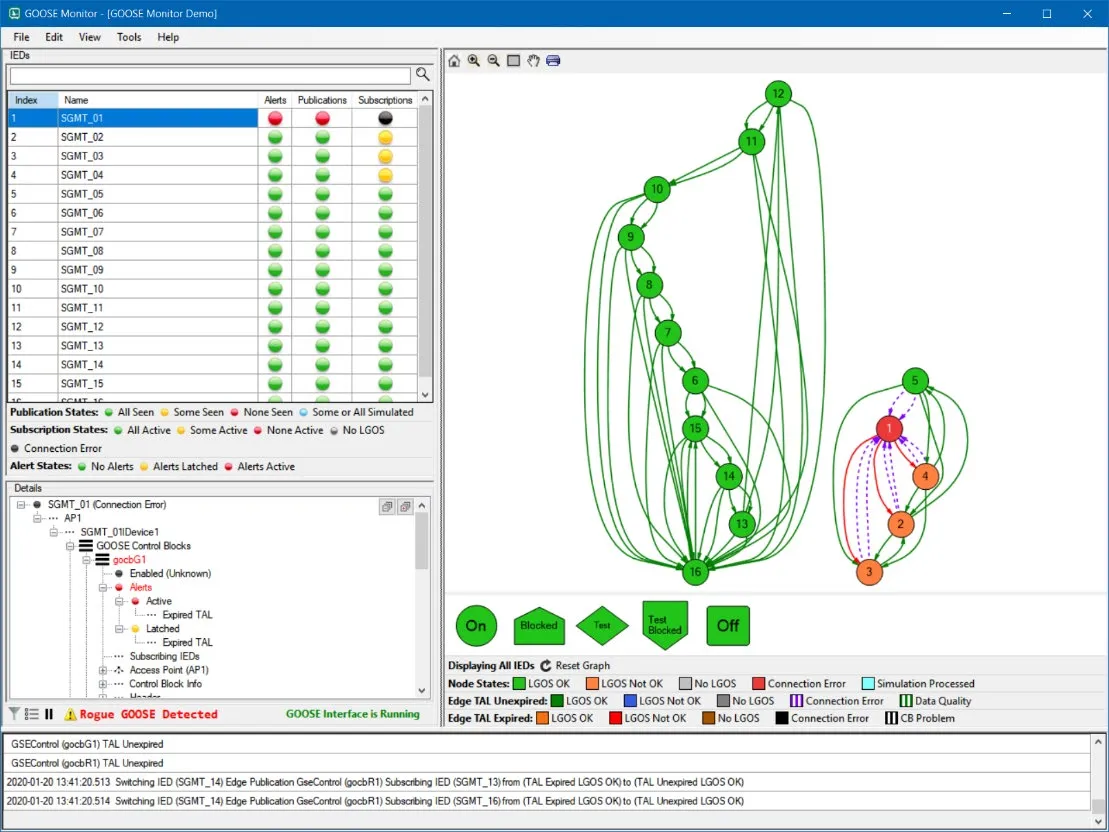Click the blue LGOS Not OK edge swatch
This screenshot has width=1109, height=832.
[x=631, y=701]
